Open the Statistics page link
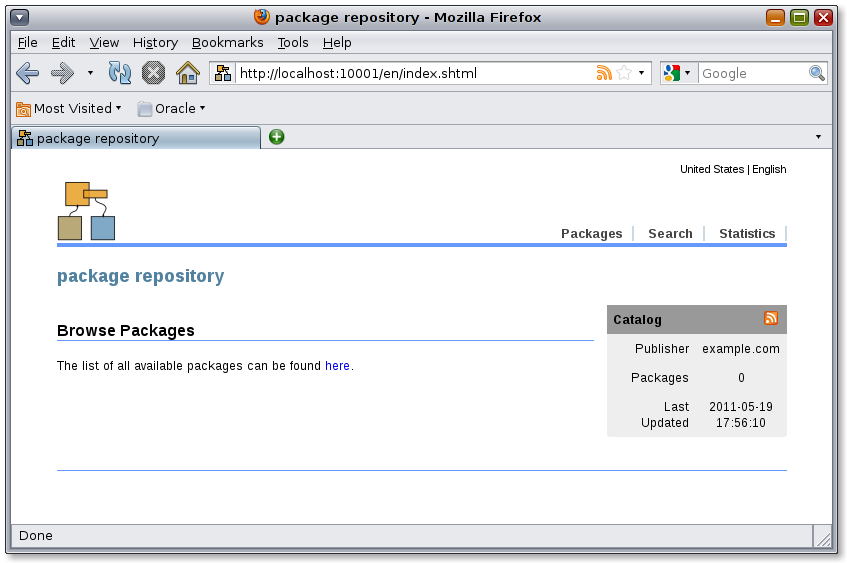The height and width of the screenshot is (563, 847). (x=747, y=233)
